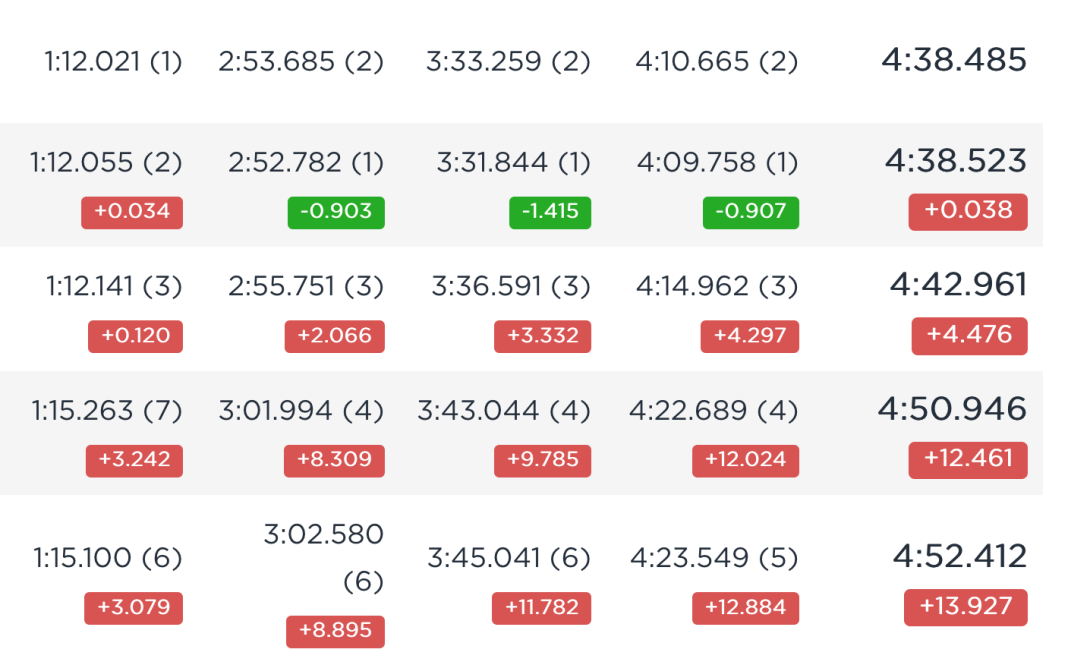Click the +4.476 gap badge

pyautogui.click(x=969, y=336)
